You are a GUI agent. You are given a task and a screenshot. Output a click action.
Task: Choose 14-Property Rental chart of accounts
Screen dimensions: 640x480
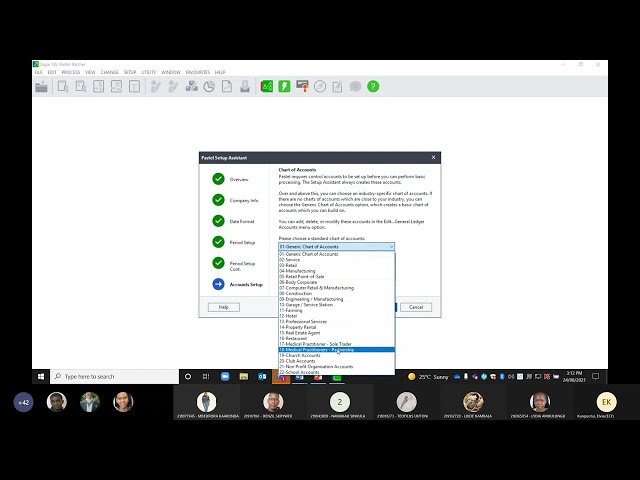point(337,327)
